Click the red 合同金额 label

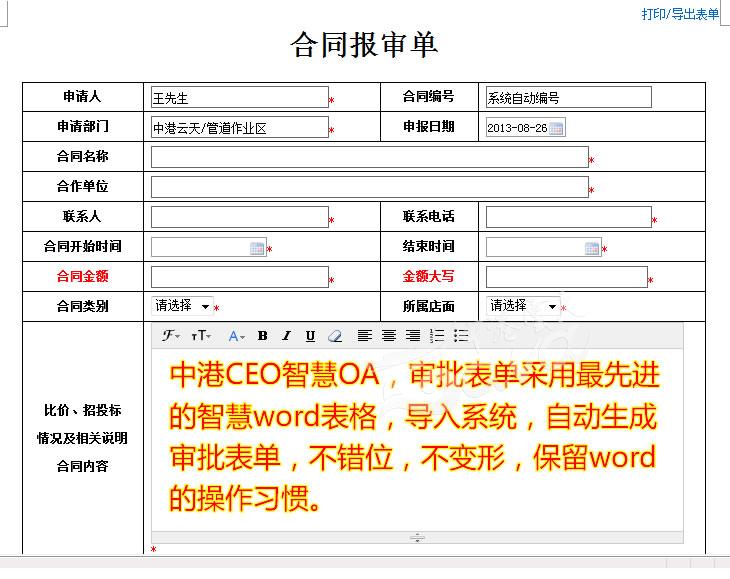82,276
